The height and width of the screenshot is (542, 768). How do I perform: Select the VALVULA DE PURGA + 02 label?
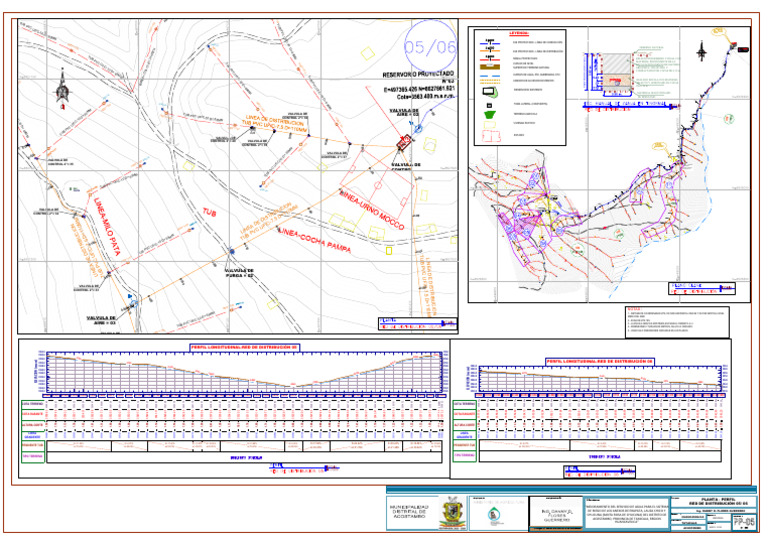pos(240,273)
